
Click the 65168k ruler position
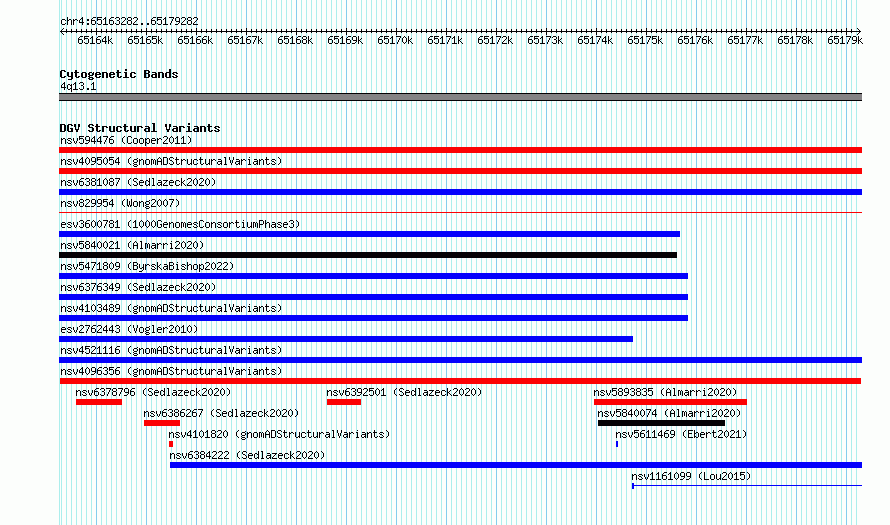[295, 40]
